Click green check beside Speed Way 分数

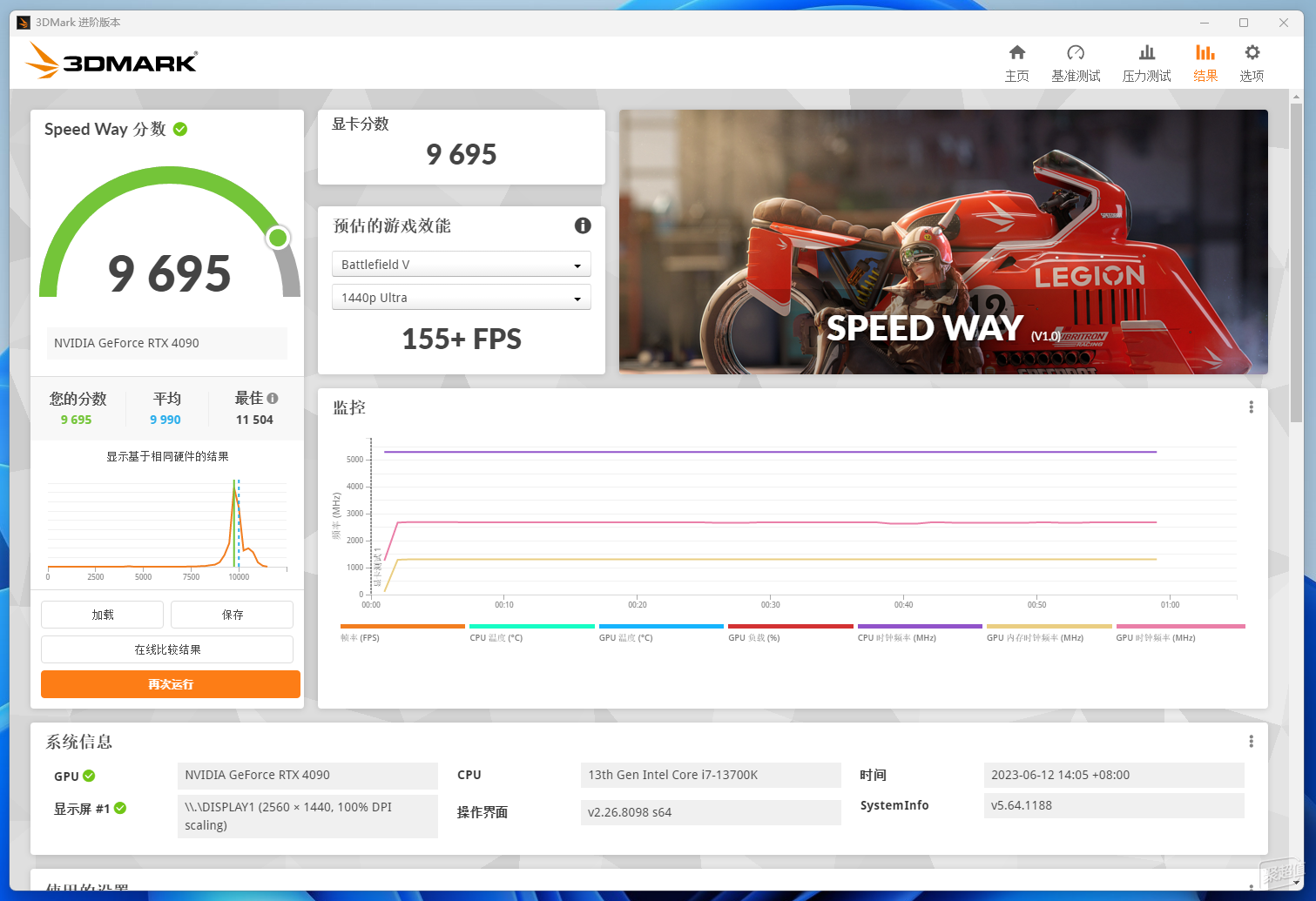180,129
